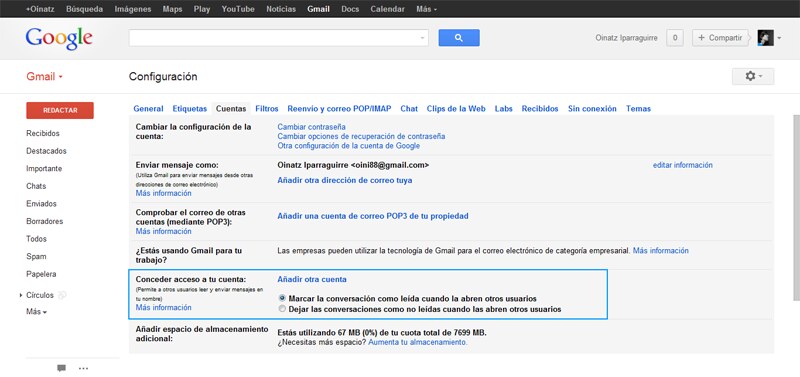
Task: Open Más información under Comprobar el correo
Action: pyautogui.click(x=164, y=231)
